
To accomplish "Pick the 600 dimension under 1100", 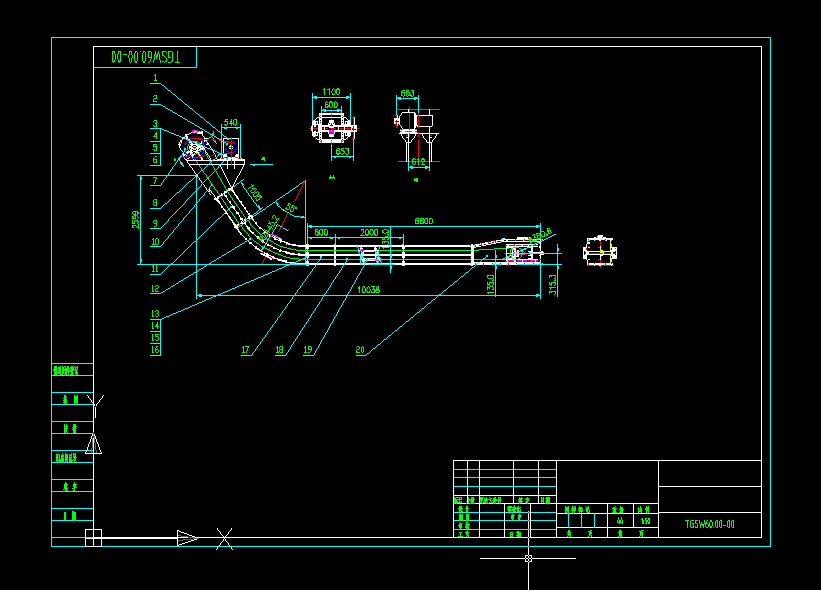I will click(331, 105).
